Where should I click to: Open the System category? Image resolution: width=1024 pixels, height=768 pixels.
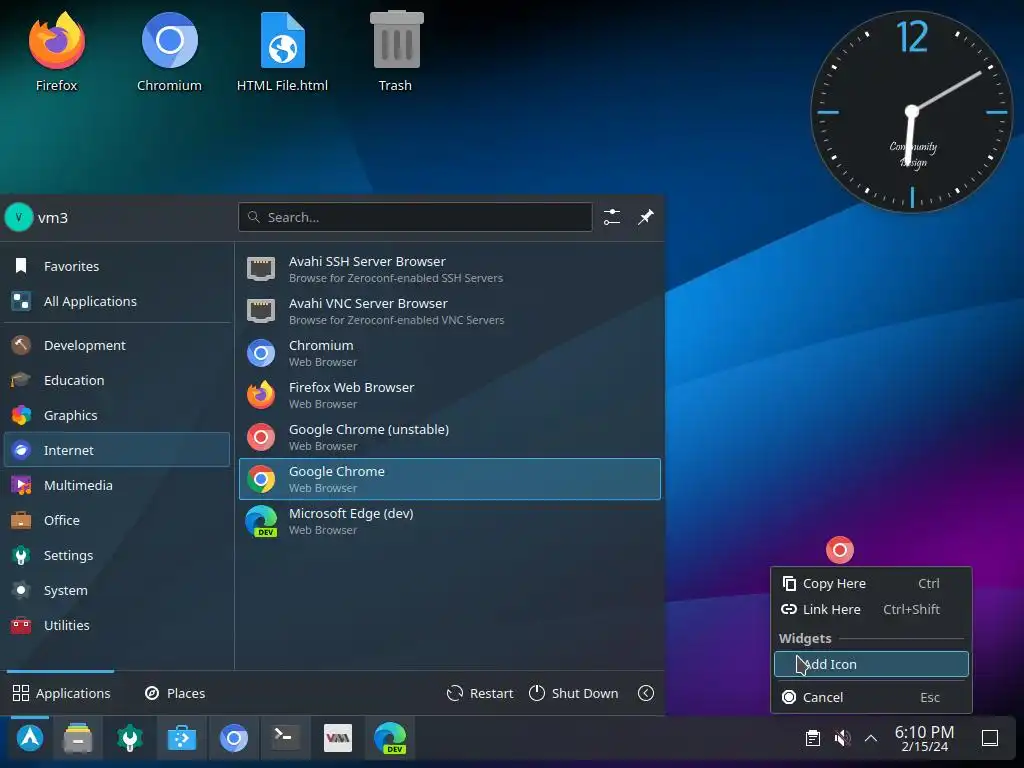point(118,590)
